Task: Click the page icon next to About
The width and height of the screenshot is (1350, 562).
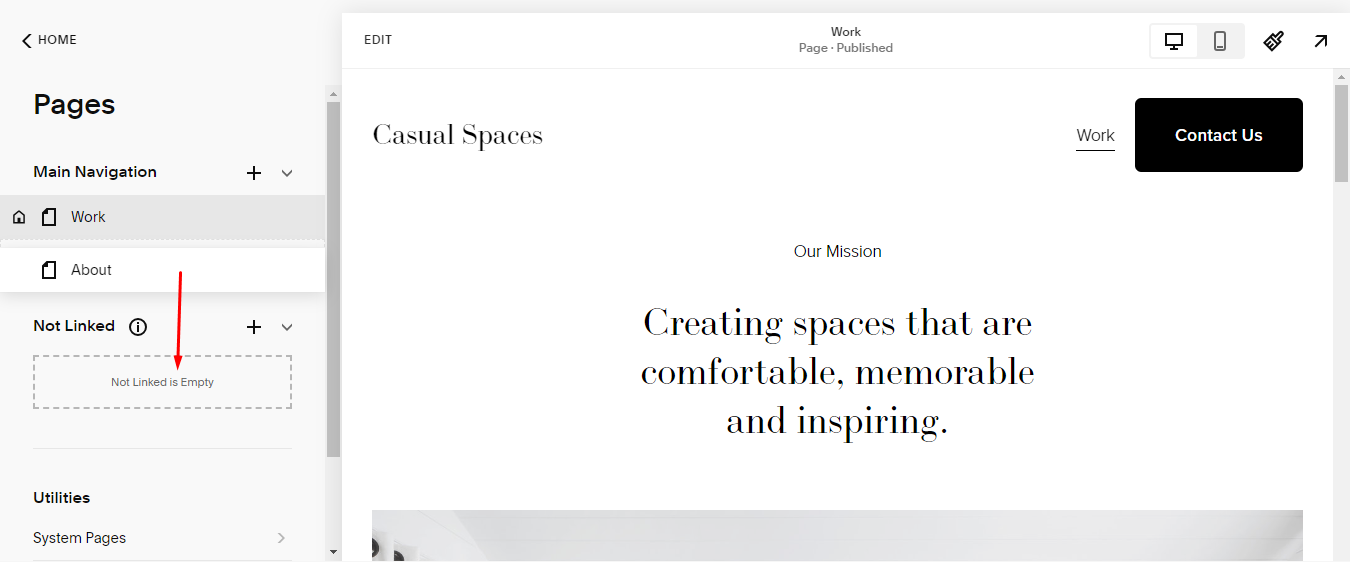Action: point(49,270)
